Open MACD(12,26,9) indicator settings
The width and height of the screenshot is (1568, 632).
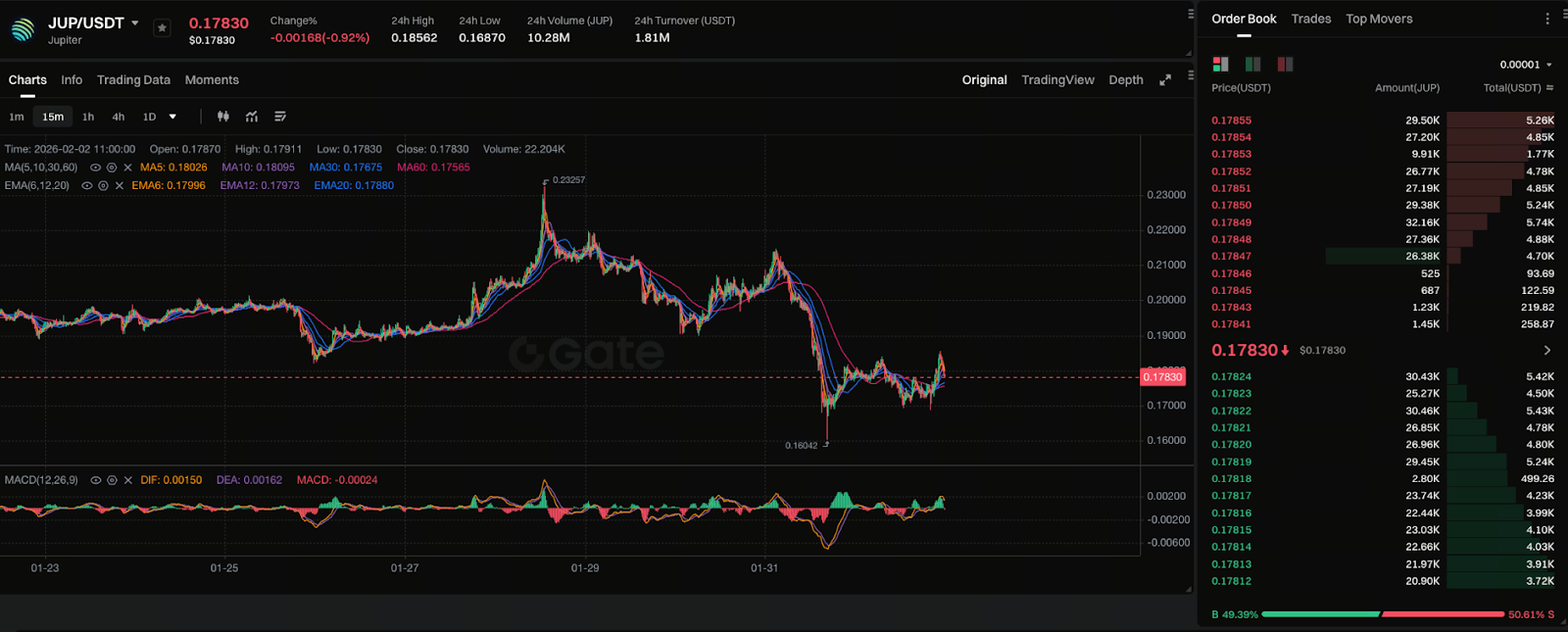tap(112, 480)
